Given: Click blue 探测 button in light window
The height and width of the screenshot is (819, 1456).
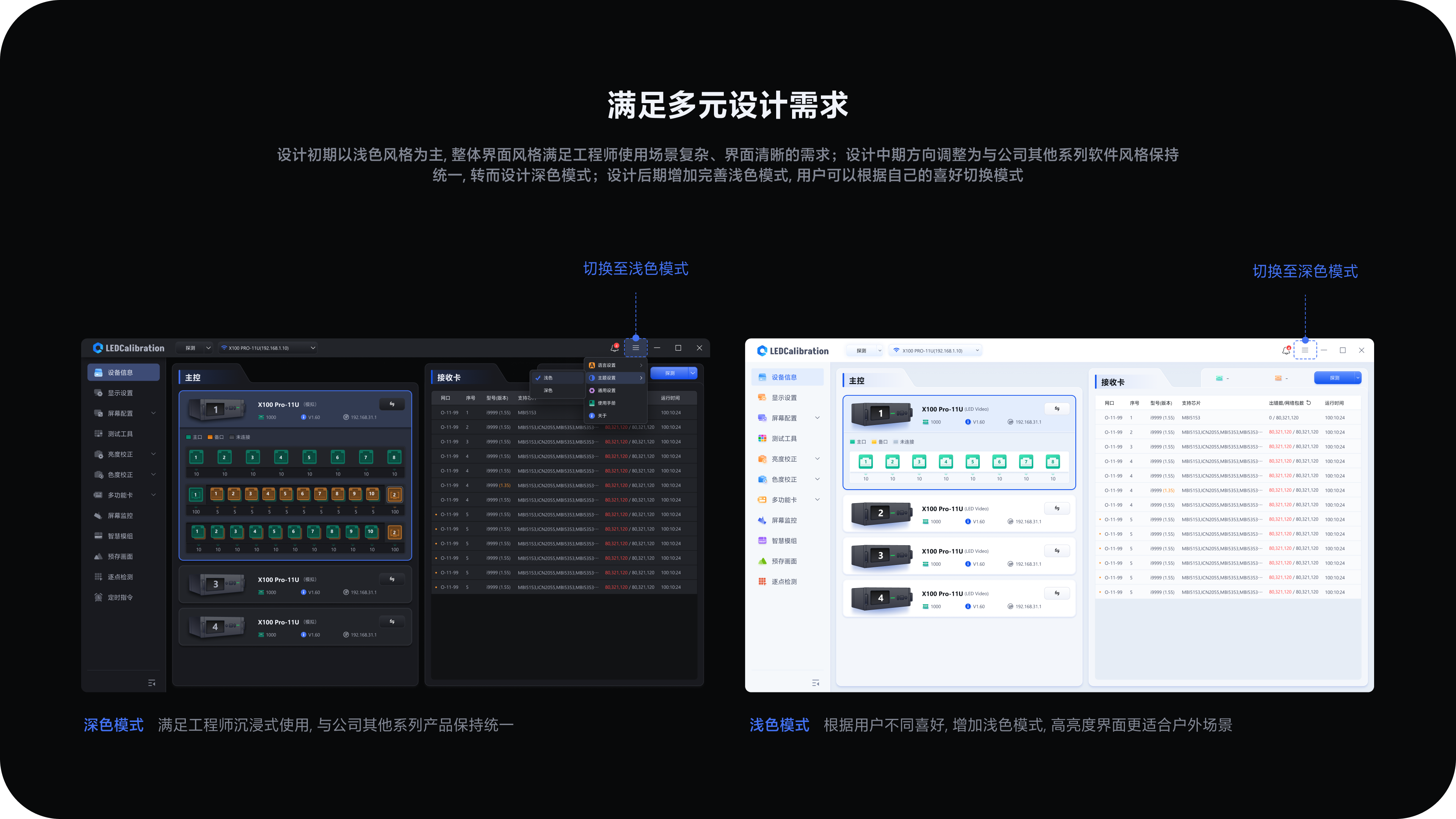Looking at the screenshot, I should tap(1334, 378).
